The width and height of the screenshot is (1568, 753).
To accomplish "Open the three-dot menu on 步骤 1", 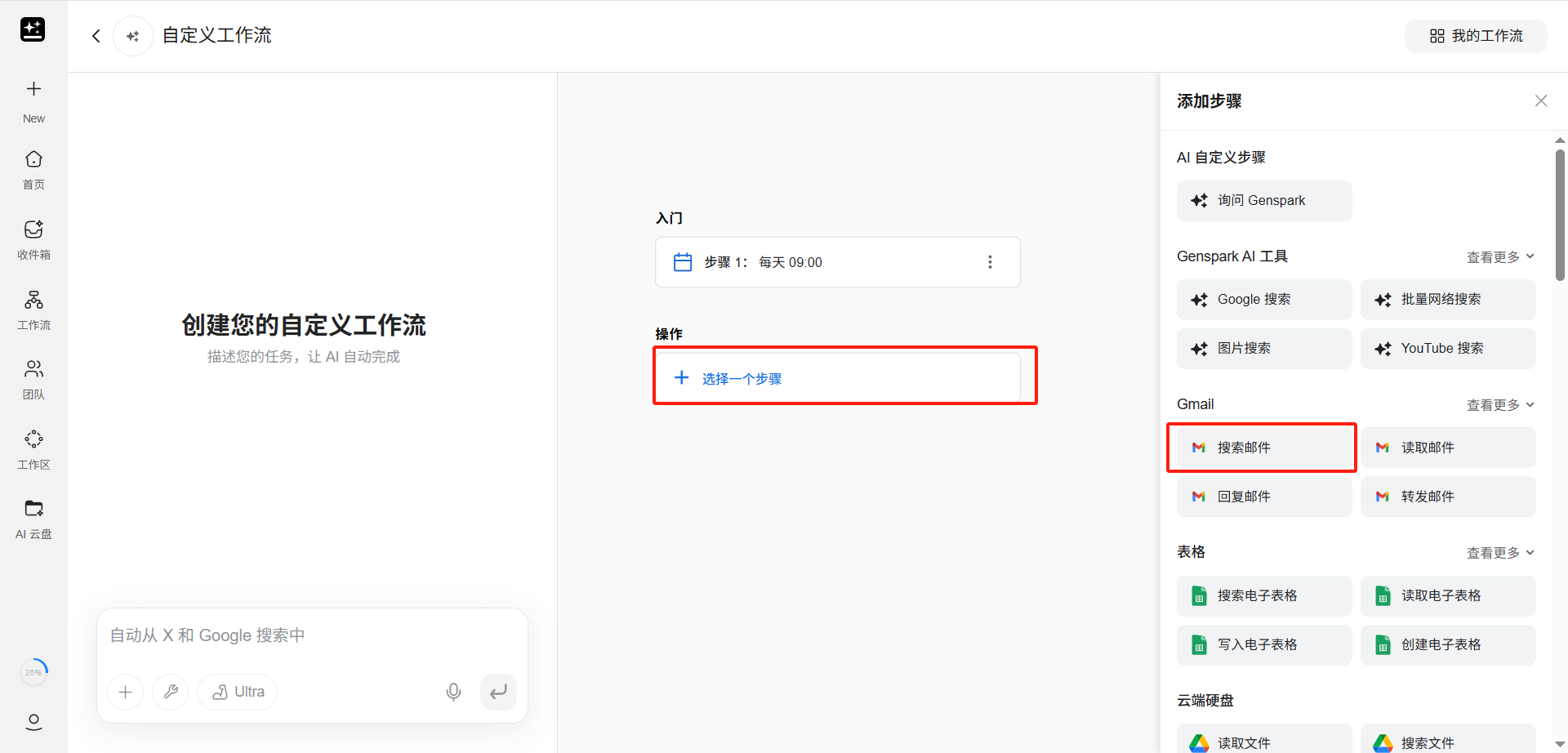I will tap(990, 262).
